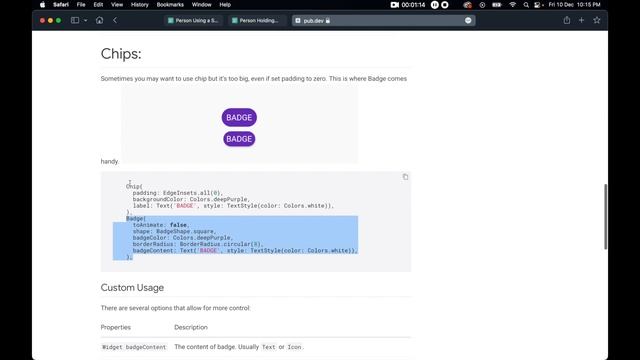Open the Apple menu
The width and height of the screenshot is (640, 360).
point(42,5)
